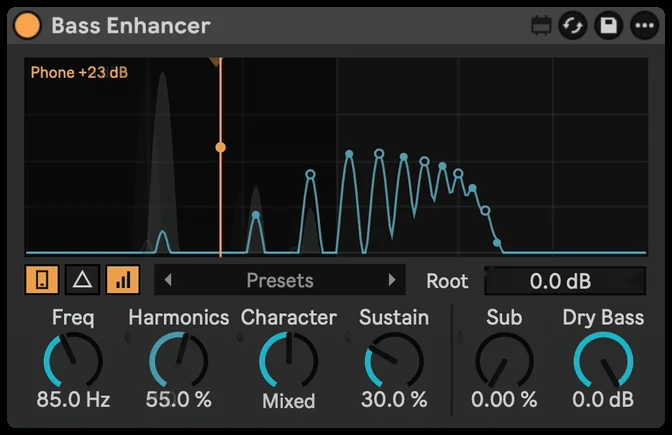
Task: Toggle the spectrum bars display button
Action: (123, 280)
